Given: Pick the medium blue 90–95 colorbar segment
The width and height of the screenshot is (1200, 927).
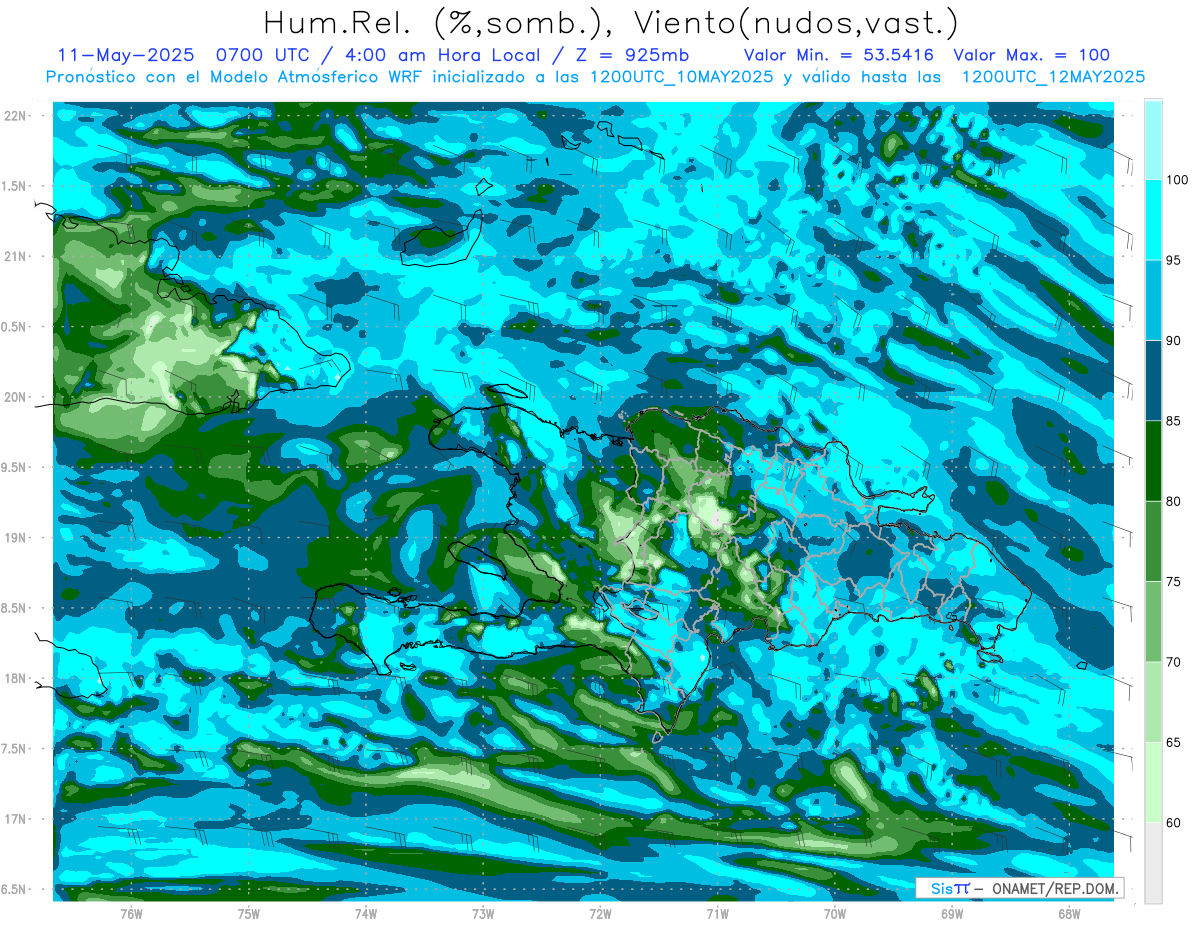Looking at the screenshot, I should [1153, 300].
